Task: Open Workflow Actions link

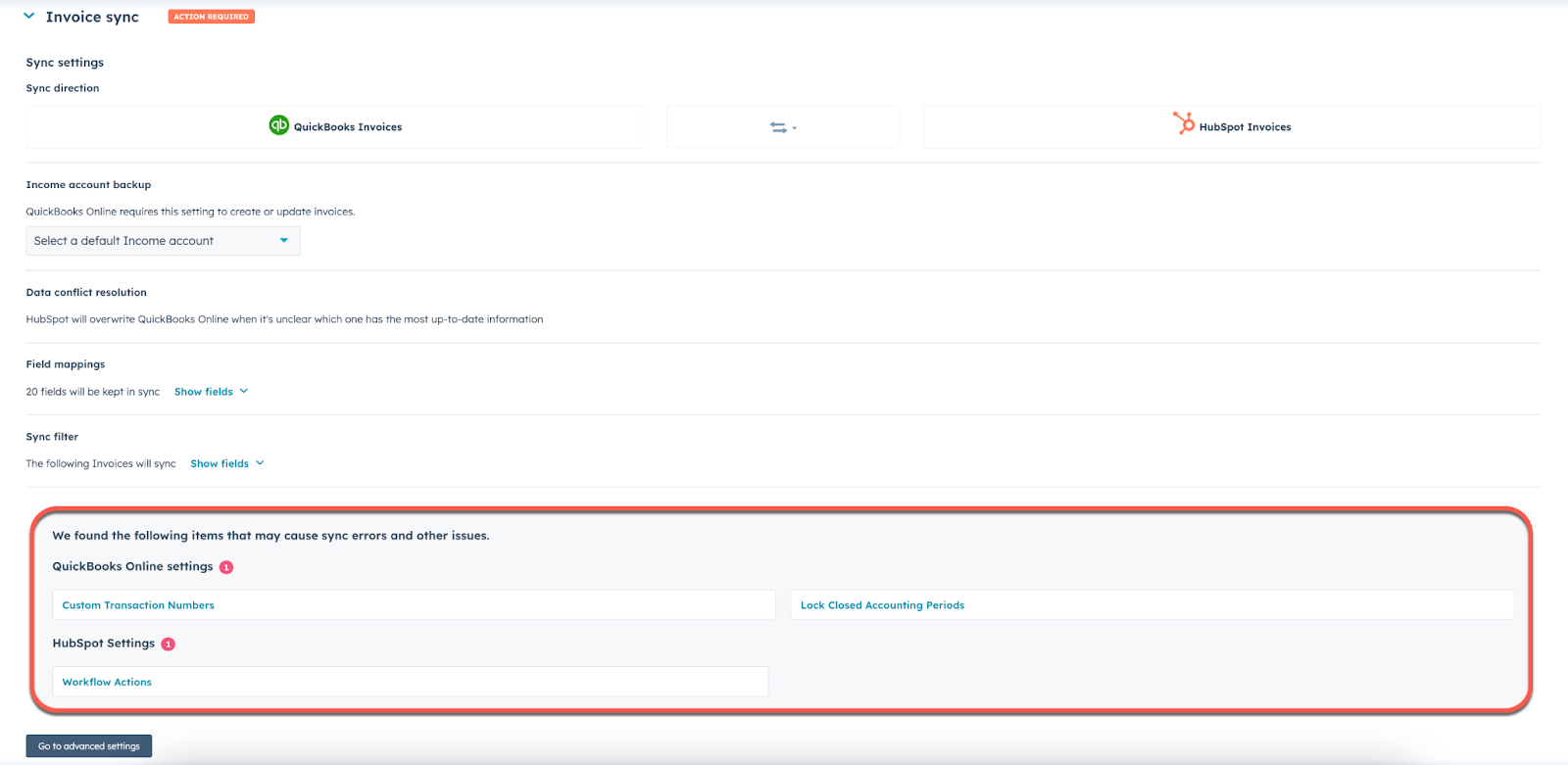Action: click(x=107, y=682)
